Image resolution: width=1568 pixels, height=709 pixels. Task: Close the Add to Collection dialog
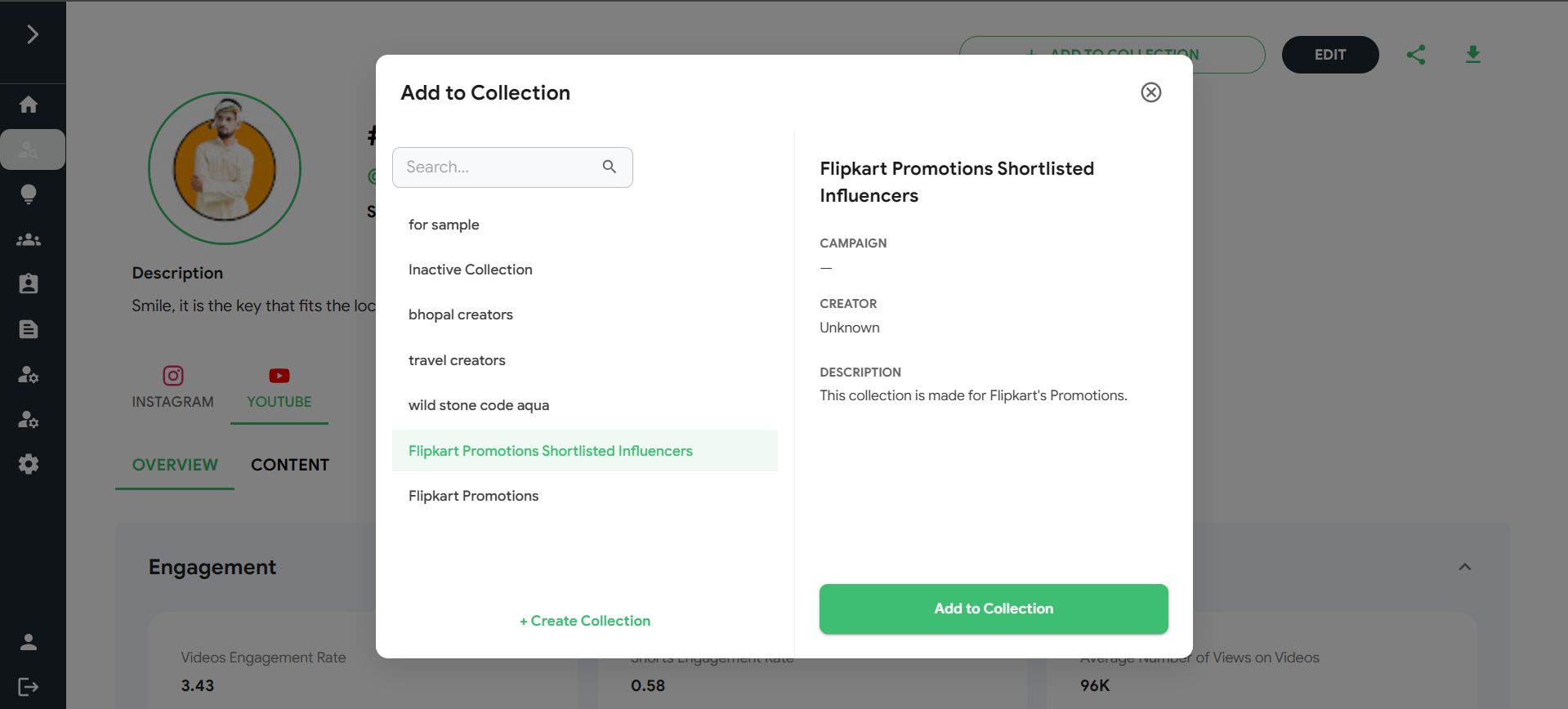[x=1150, y=92]
